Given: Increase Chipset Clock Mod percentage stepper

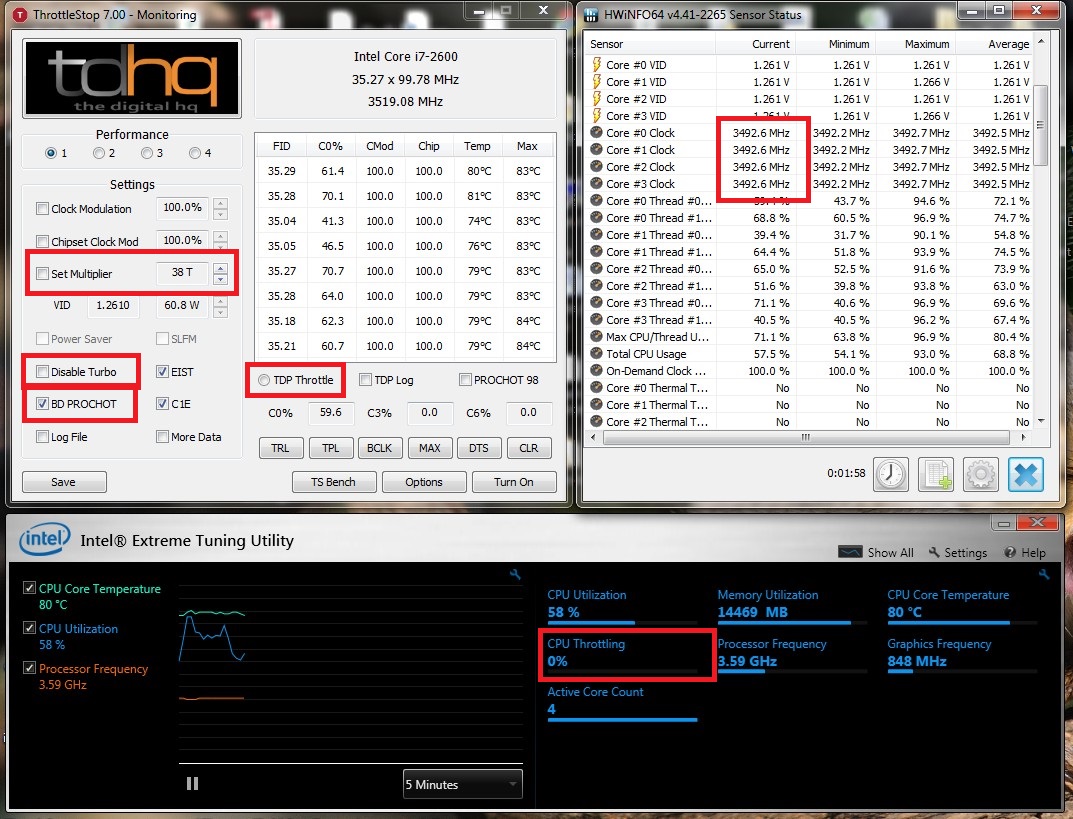Looking at the screenshot, I should [x=220, y=236].
